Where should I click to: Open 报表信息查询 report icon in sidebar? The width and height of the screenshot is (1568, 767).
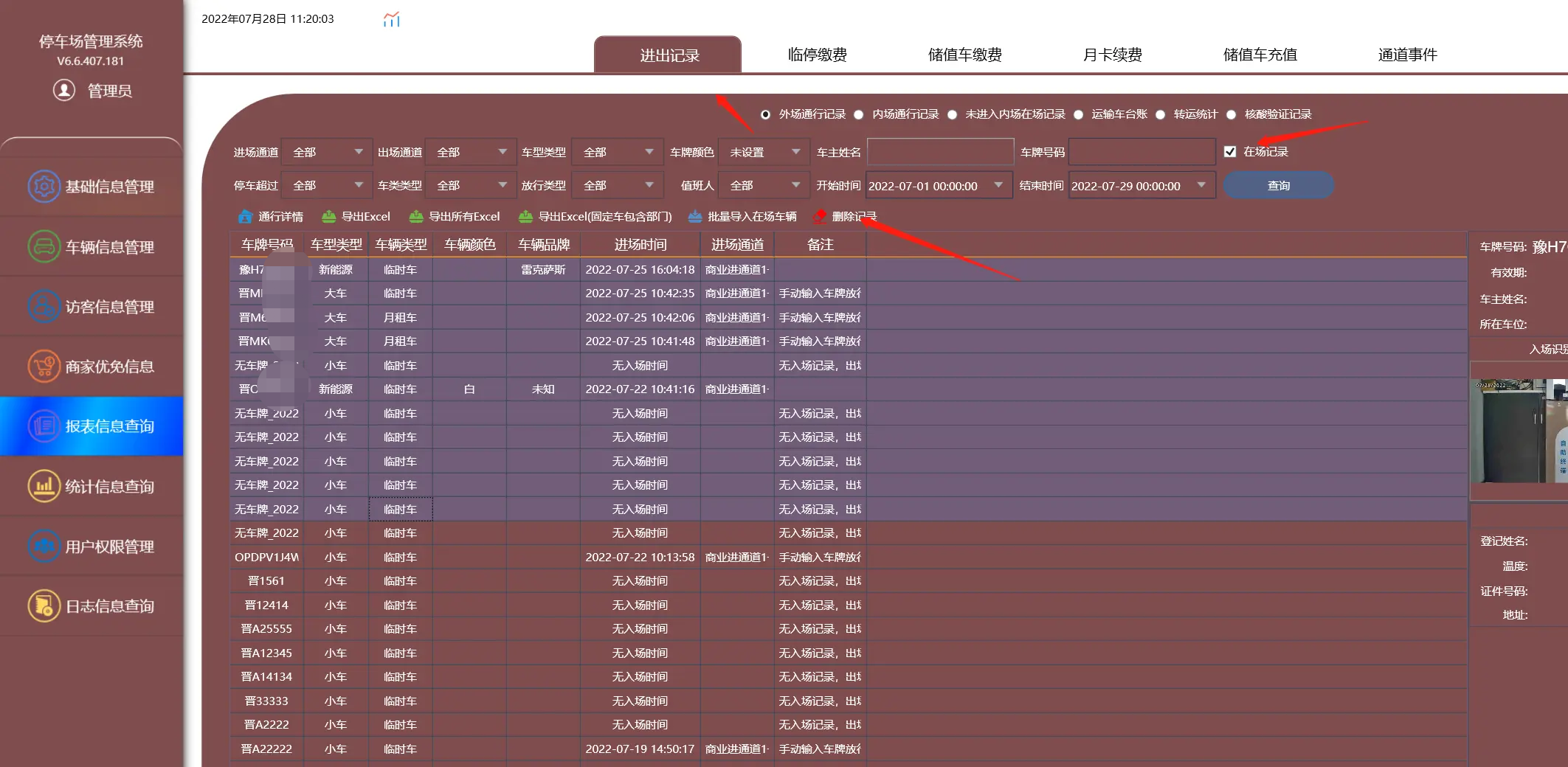44,426
